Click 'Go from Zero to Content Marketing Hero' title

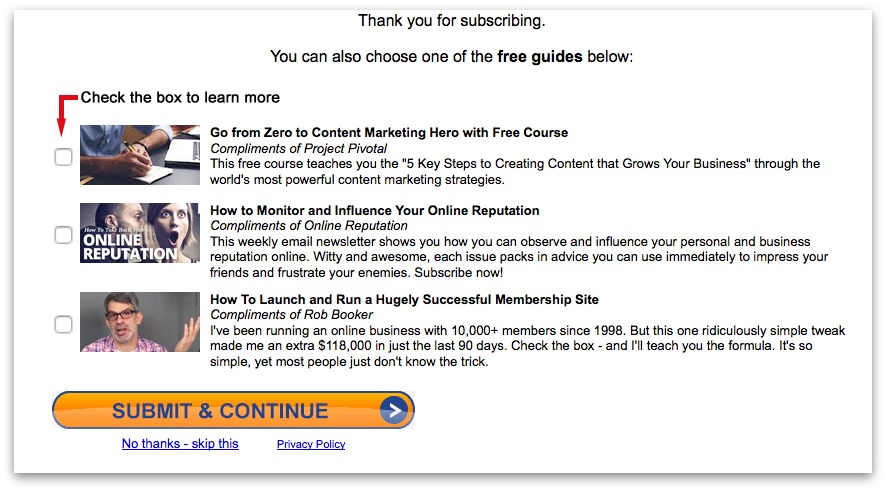click(x=389, y=132)
